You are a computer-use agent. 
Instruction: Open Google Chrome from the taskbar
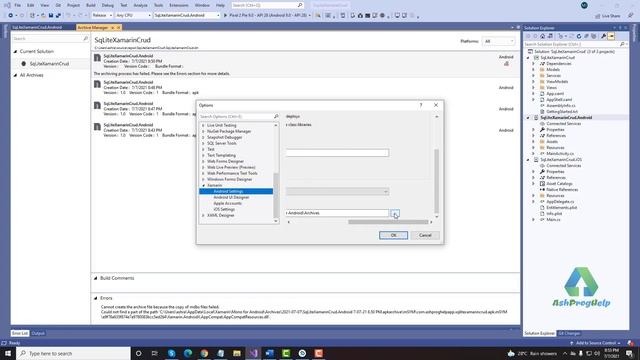(204, 353)
